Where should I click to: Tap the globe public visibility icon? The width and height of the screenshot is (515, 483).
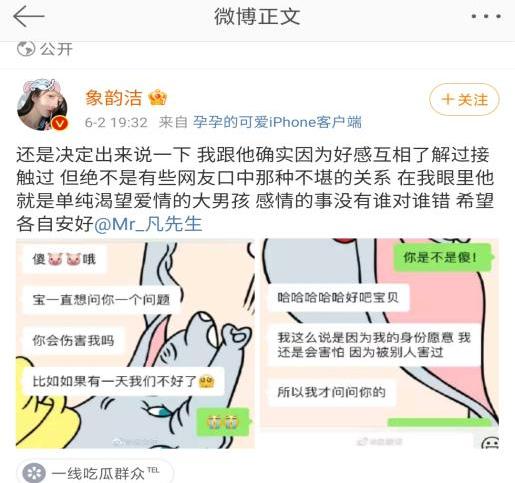(x=26, y=49)
